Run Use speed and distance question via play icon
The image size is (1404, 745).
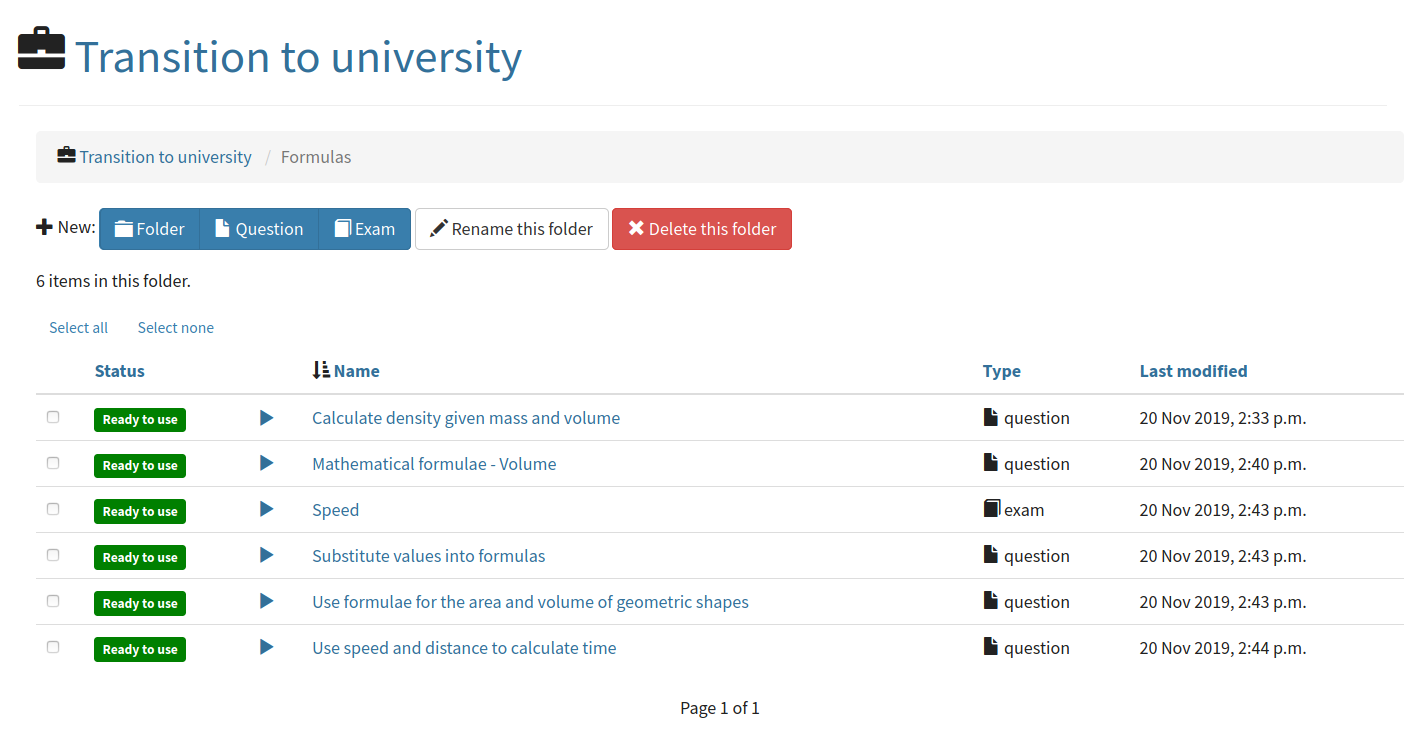266,648
